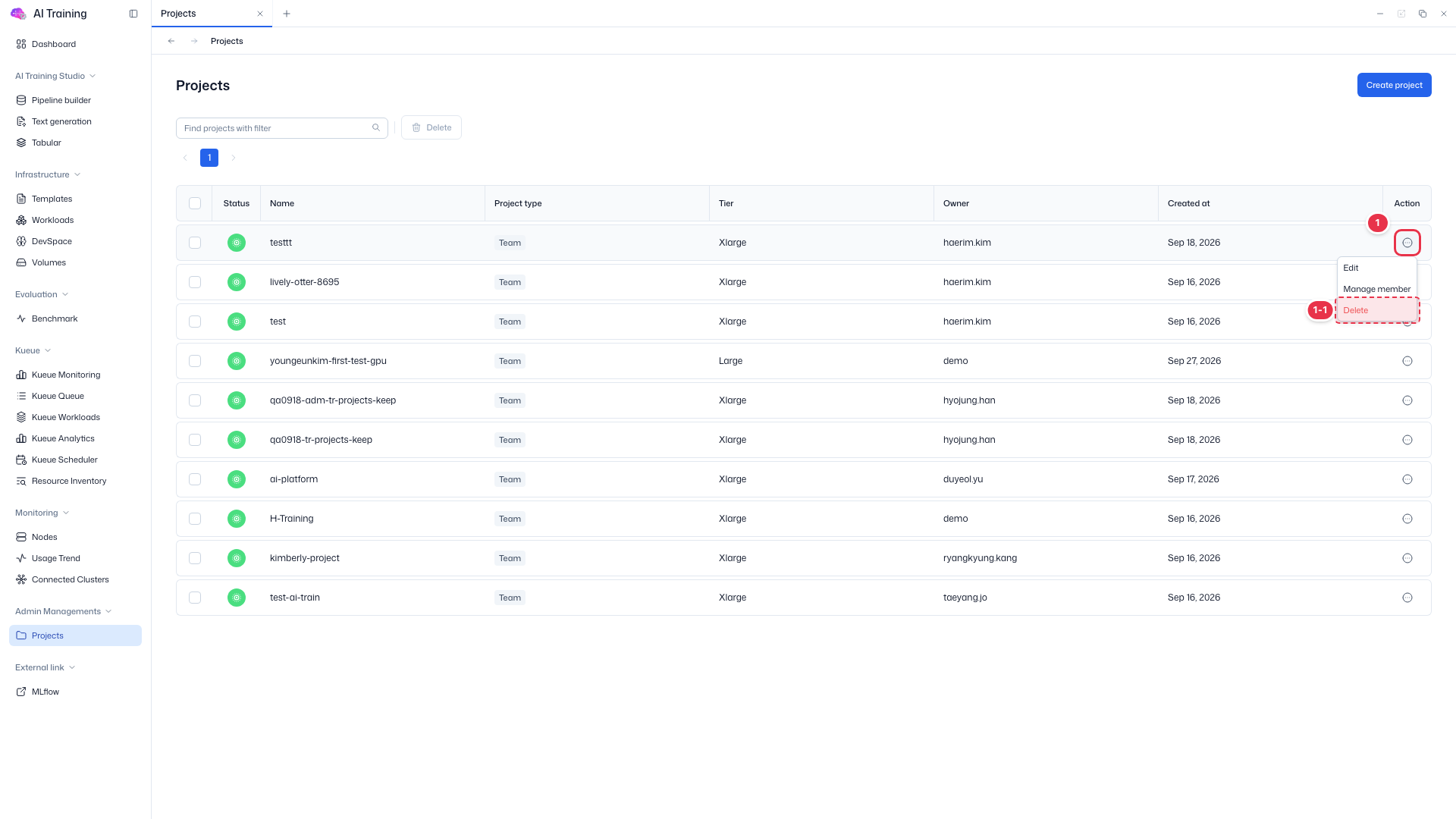This screenshot has height=819, width=1456.
Task: Click the Create project button
Action: click(x=1394, y=85)
